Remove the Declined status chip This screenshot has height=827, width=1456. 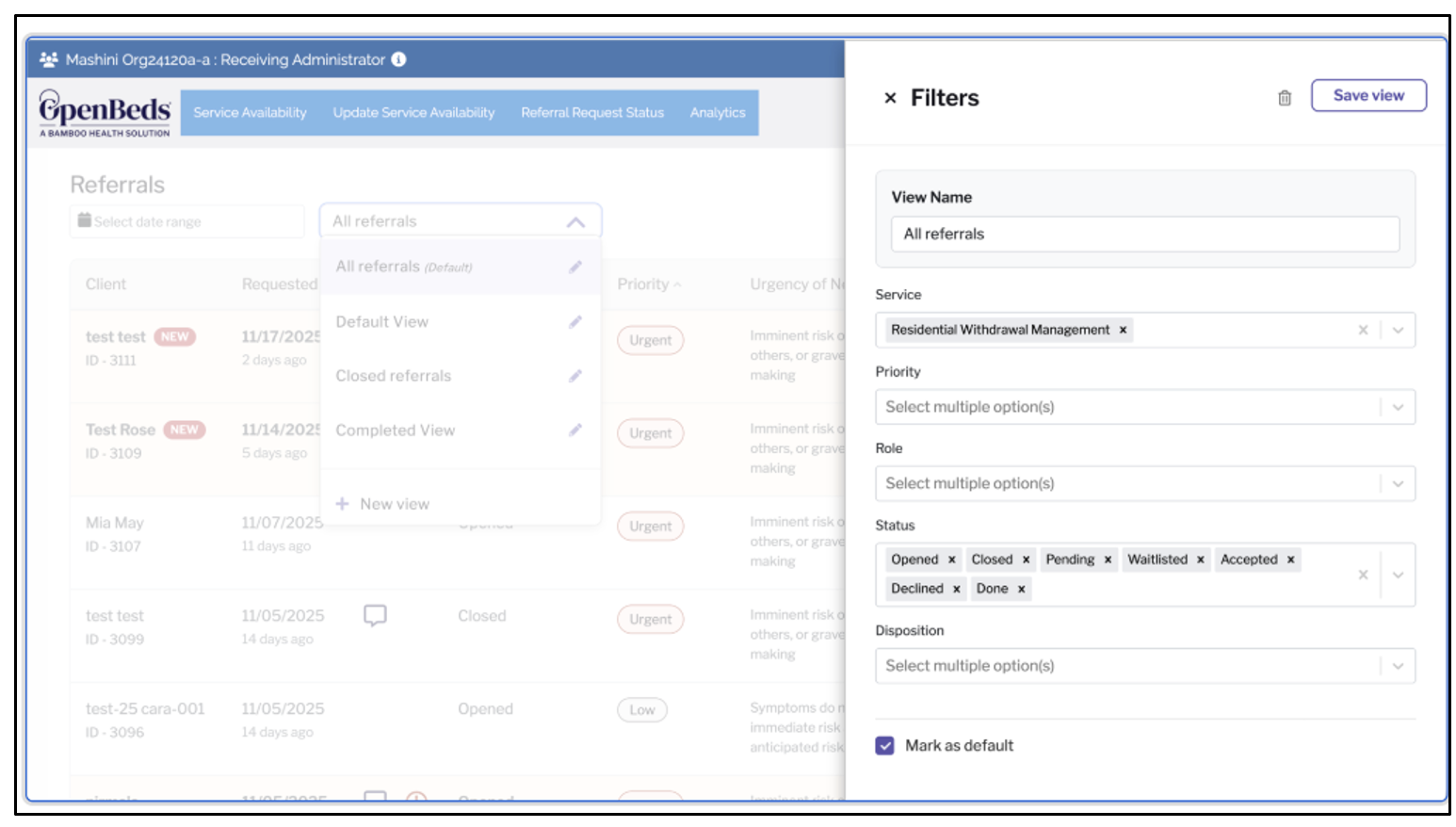point(956,589)
